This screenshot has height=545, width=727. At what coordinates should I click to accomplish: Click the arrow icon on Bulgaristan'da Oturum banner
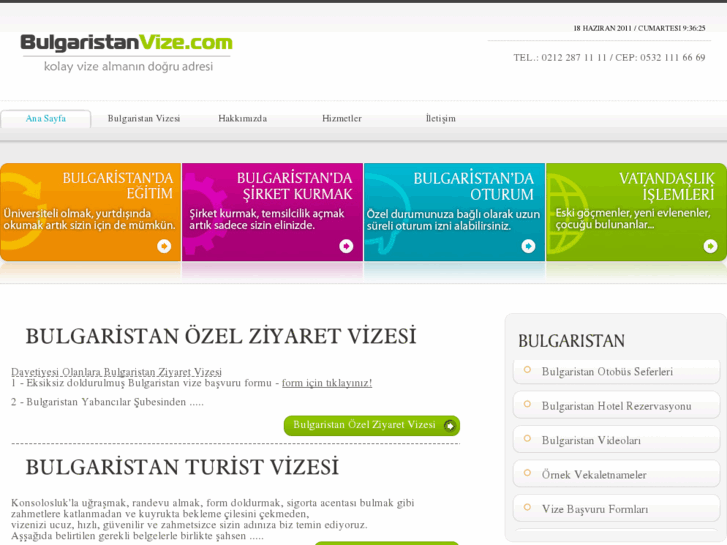click(x=528, y=246)
